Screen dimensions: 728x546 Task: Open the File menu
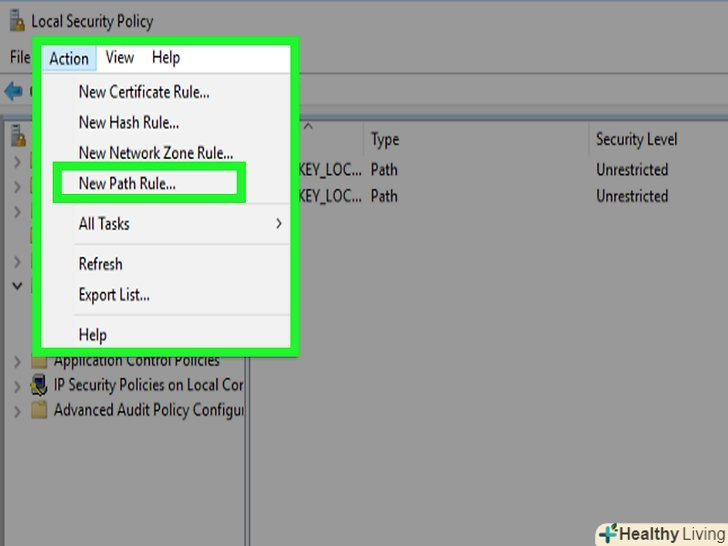point(20,57)
